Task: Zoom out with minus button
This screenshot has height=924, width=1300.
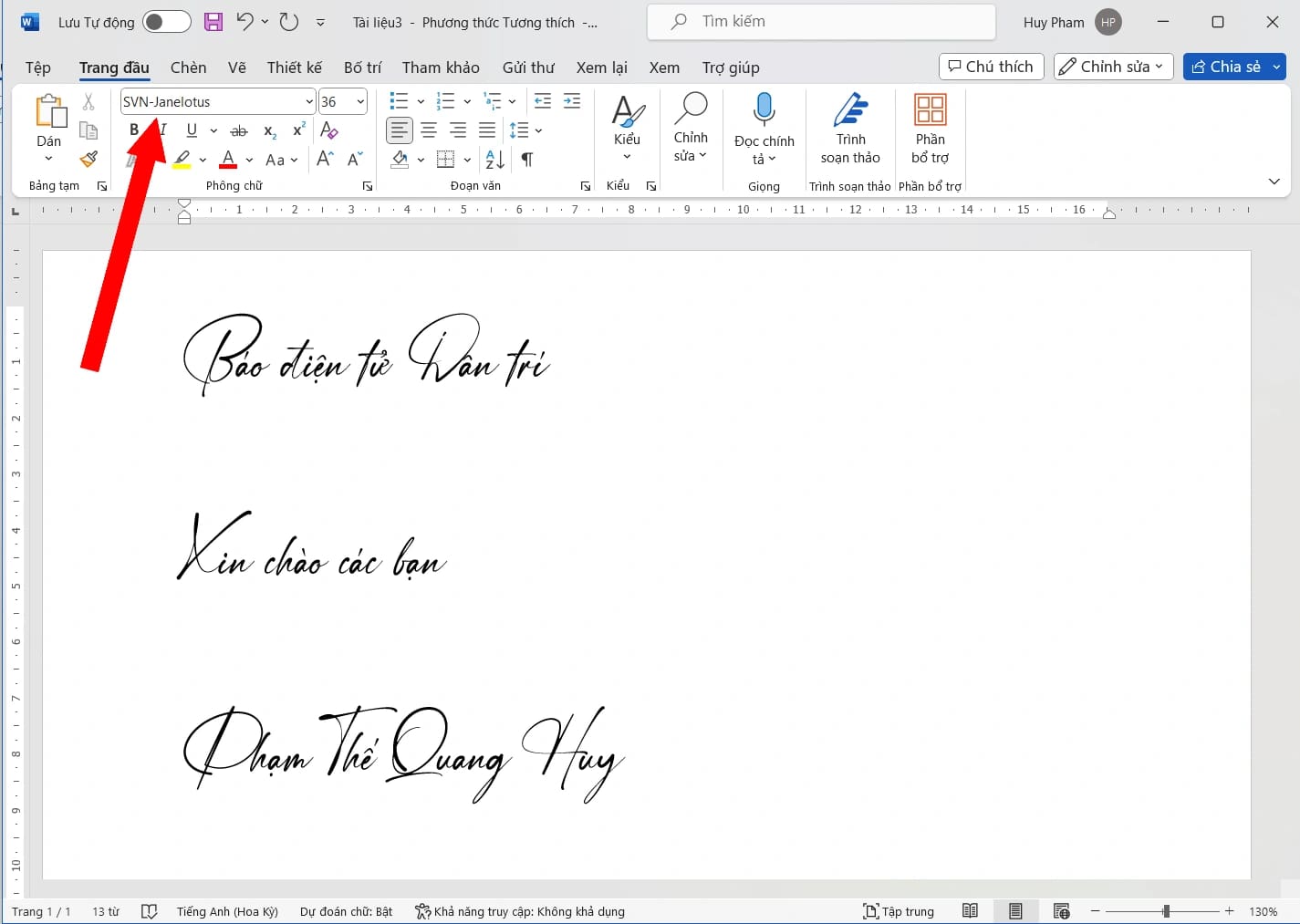Action: coord(1096,911)
